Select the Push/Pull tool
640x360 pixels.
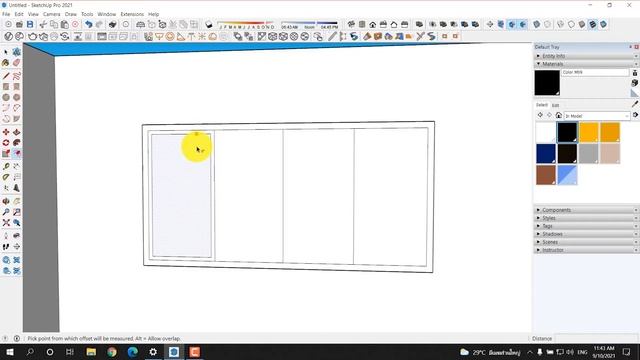(16, 132)
